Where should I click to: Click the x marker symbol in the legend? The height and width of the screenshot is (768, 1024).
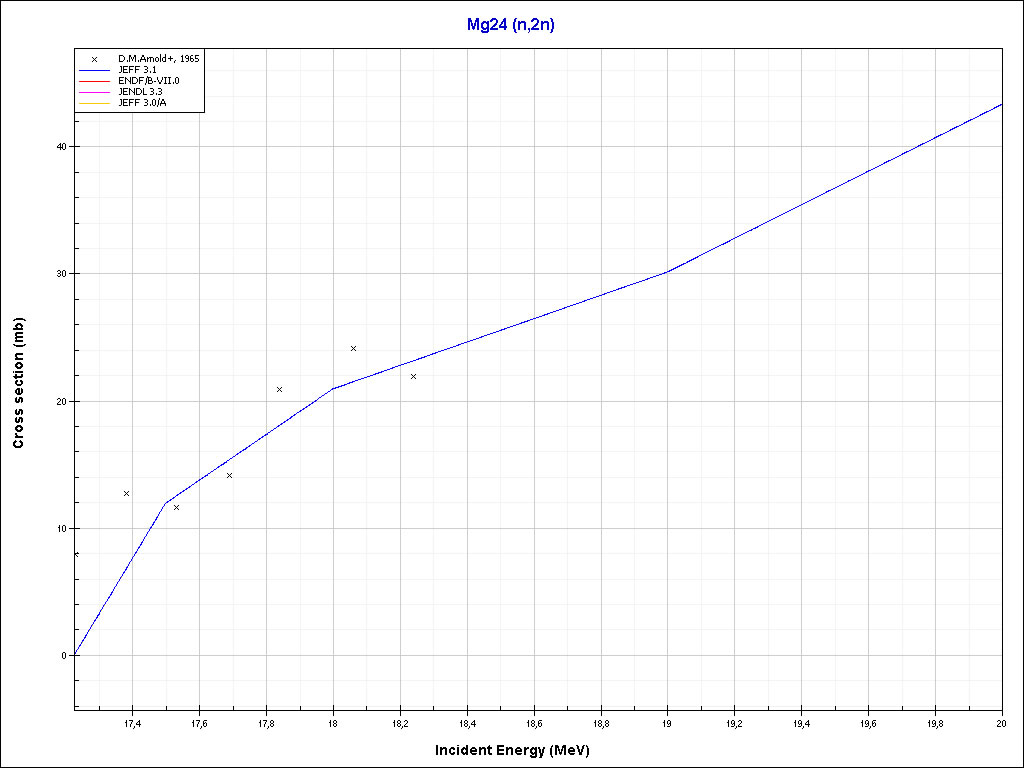[x=94, y=59]
